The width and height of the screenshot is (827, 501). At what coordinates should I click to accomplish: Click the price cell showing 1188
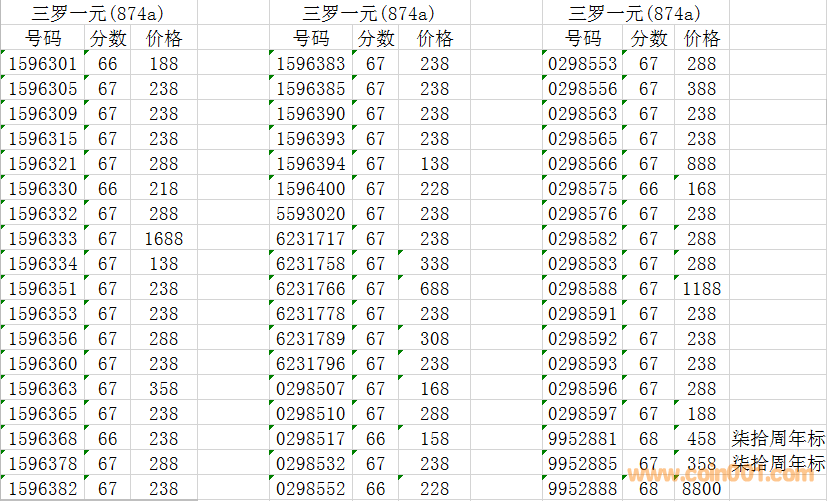coord(701,289)
